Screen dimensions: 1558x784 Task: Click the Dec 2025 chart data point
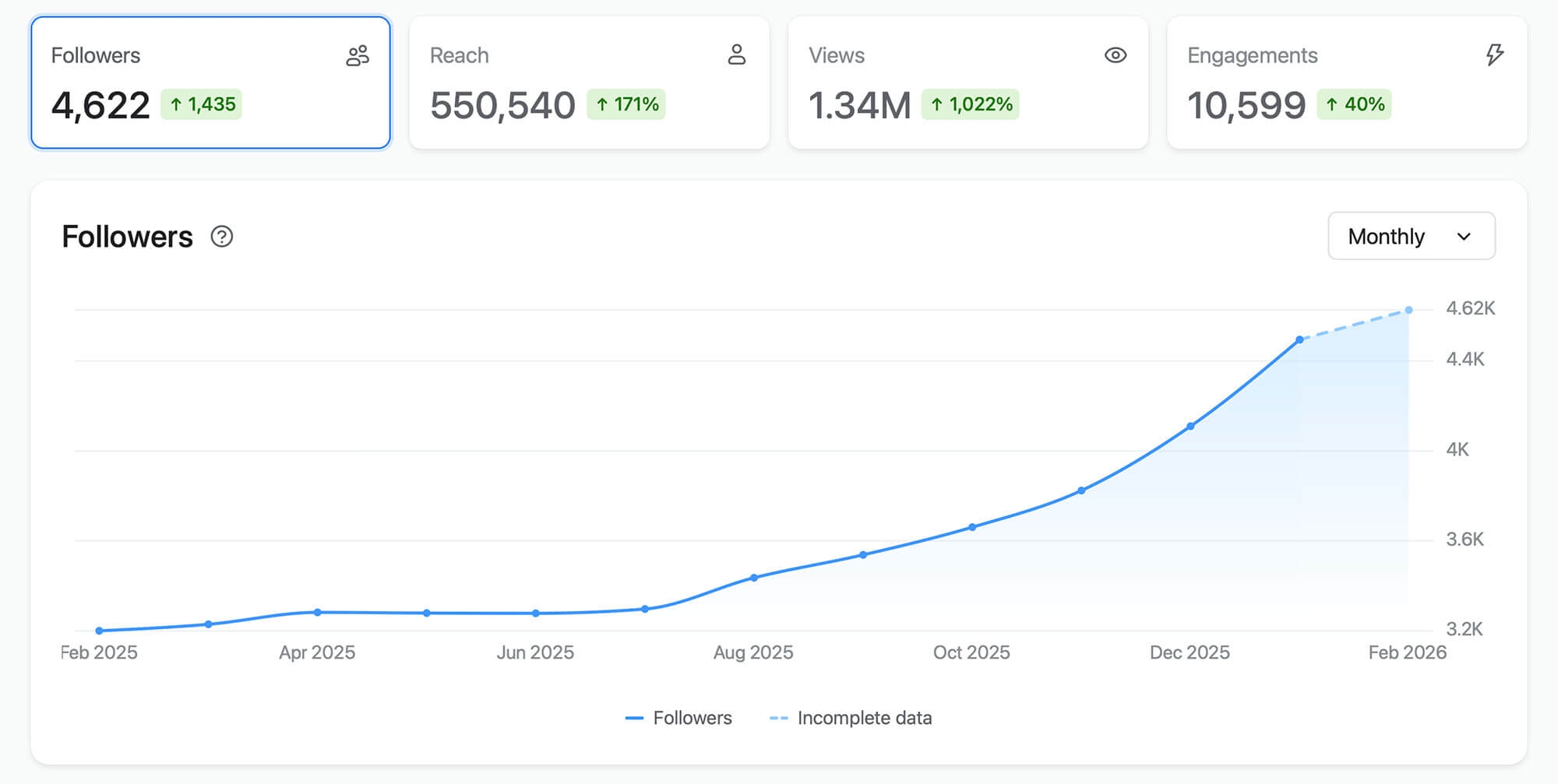tap(1190, 427)
